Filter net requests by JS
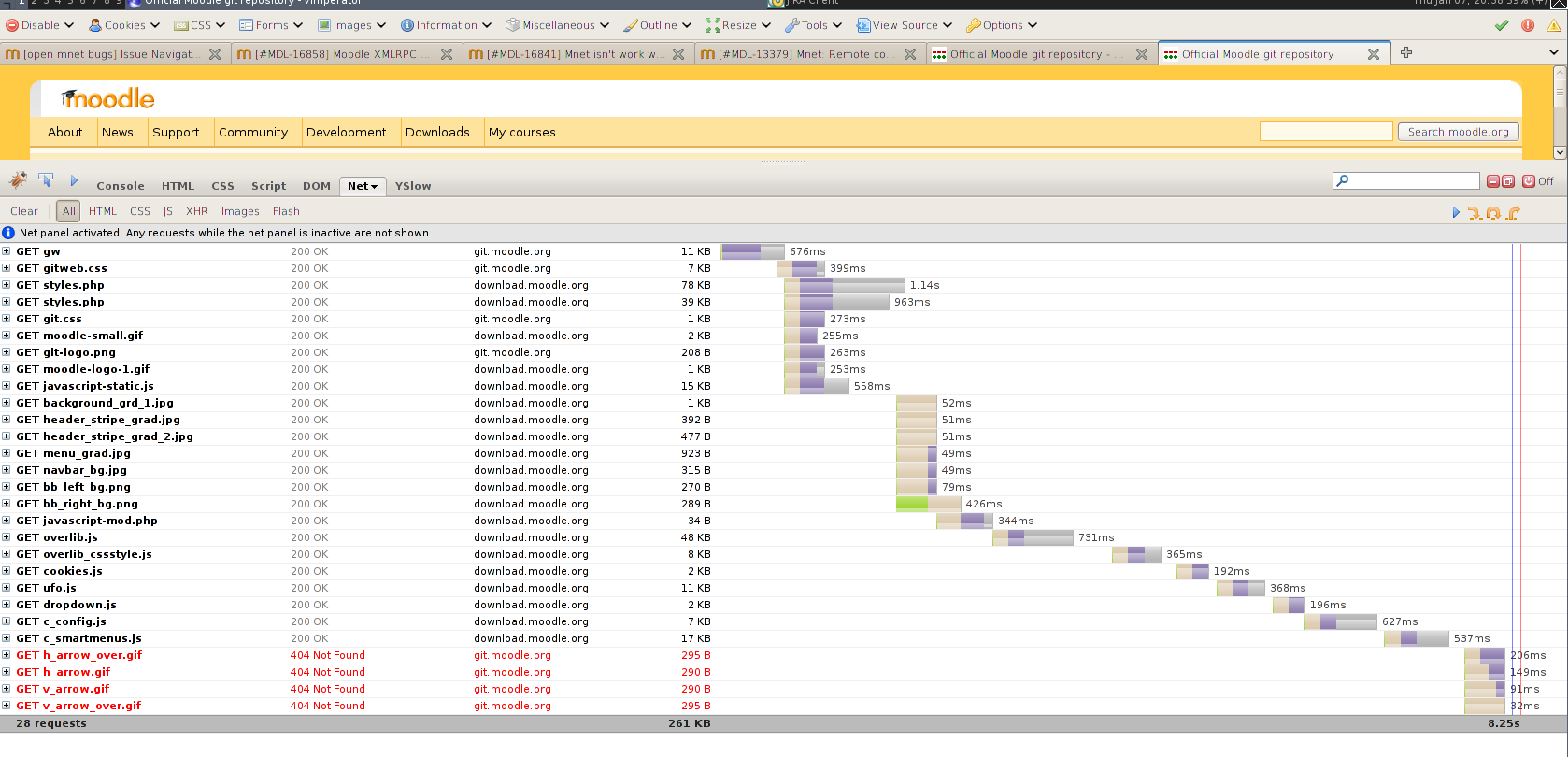 (x=168, y=211)
